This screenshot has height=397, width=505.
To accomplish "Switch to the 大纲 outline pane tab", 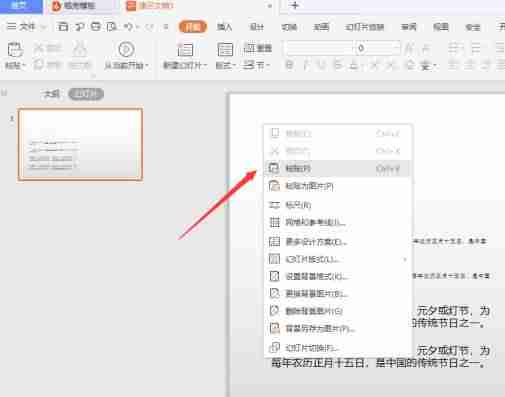I will pyautogui.click(x=52, y=94).
